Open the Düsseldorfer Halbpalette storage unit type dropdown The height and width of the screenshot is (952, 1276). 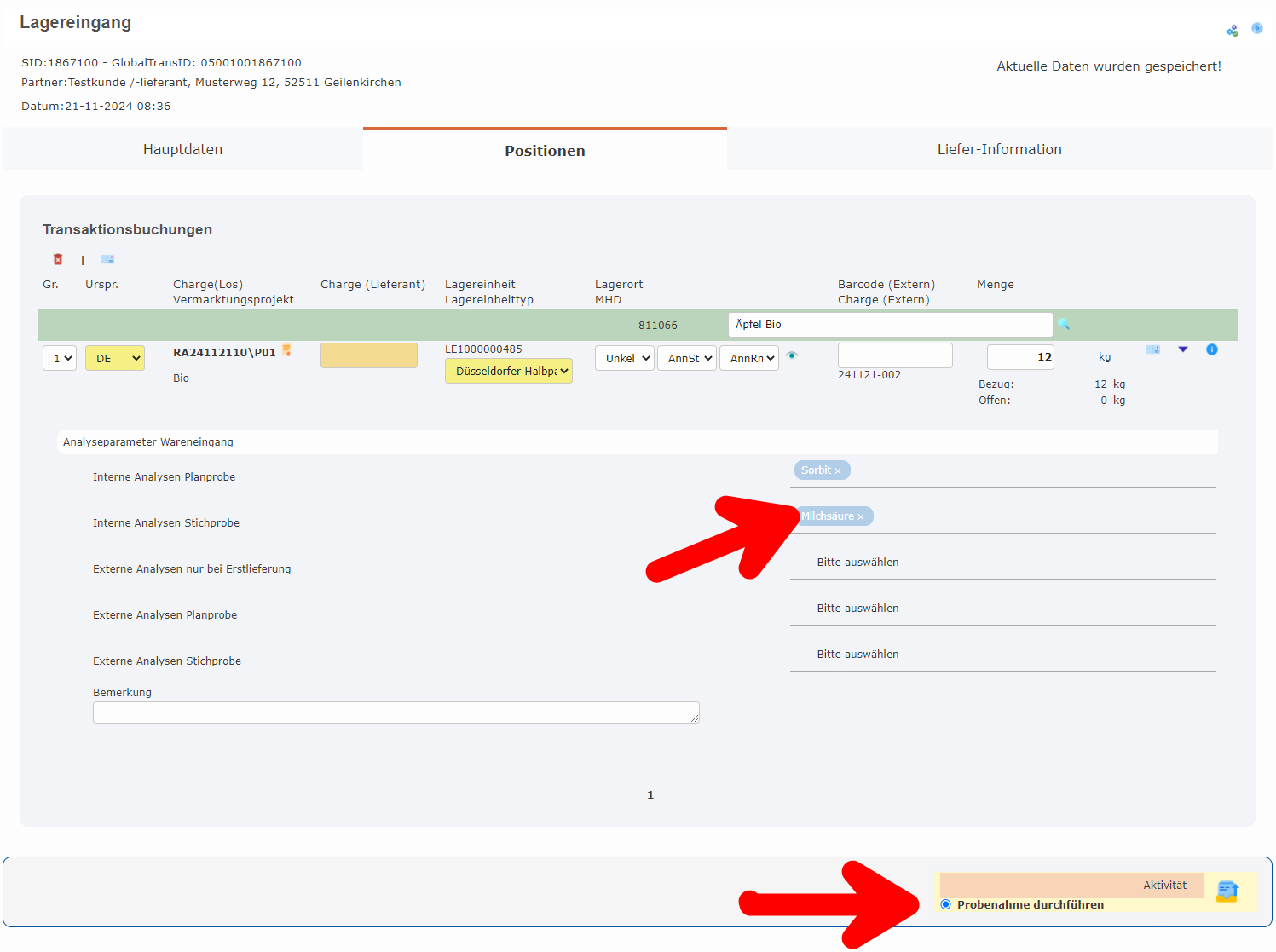(x=509, y=371)
